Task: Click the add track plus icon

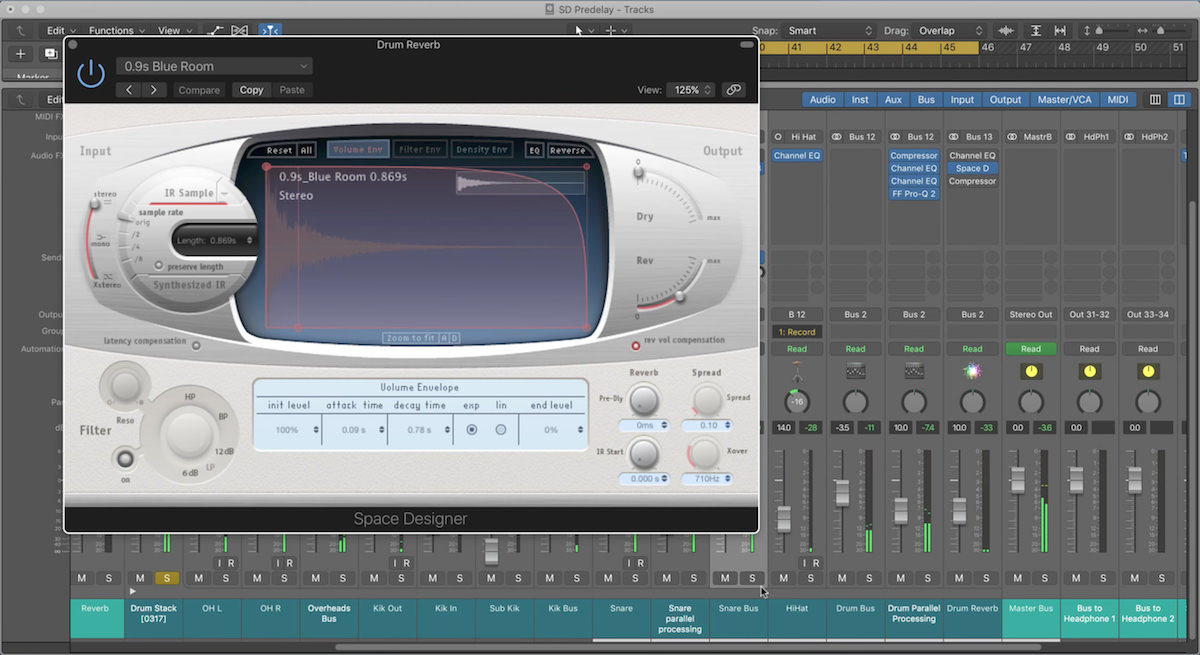Action: coord(21,54)
